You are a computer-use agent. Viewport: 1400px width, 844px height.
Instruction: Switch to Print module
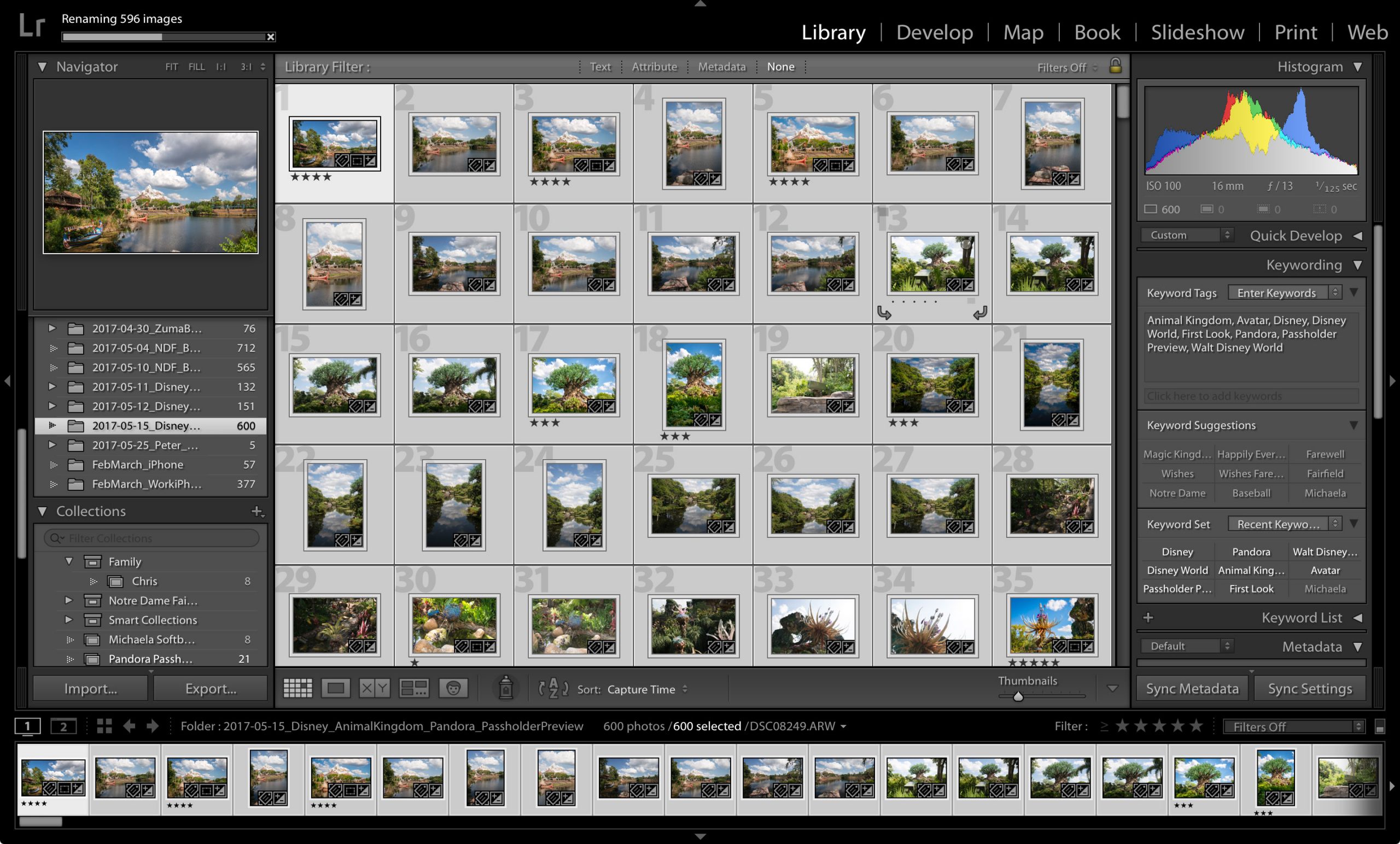pyautogui.click(x=1296, y=32)
